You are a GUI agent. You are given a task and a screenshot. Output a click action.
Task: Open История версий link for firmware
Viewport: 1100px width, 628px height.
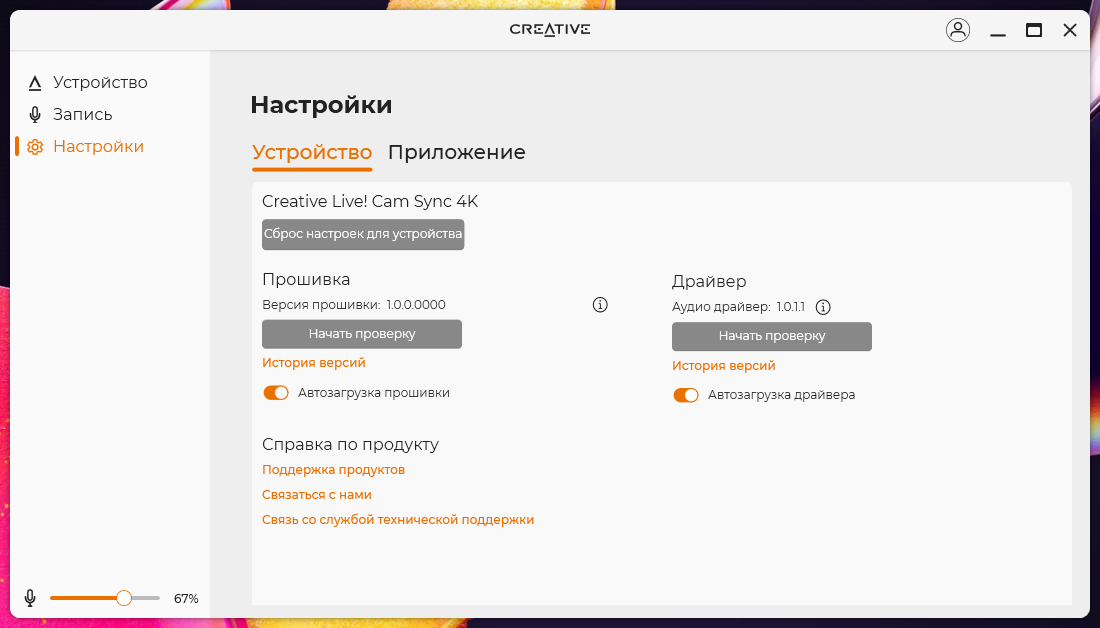pyautogui.click(x=314, y=363)
